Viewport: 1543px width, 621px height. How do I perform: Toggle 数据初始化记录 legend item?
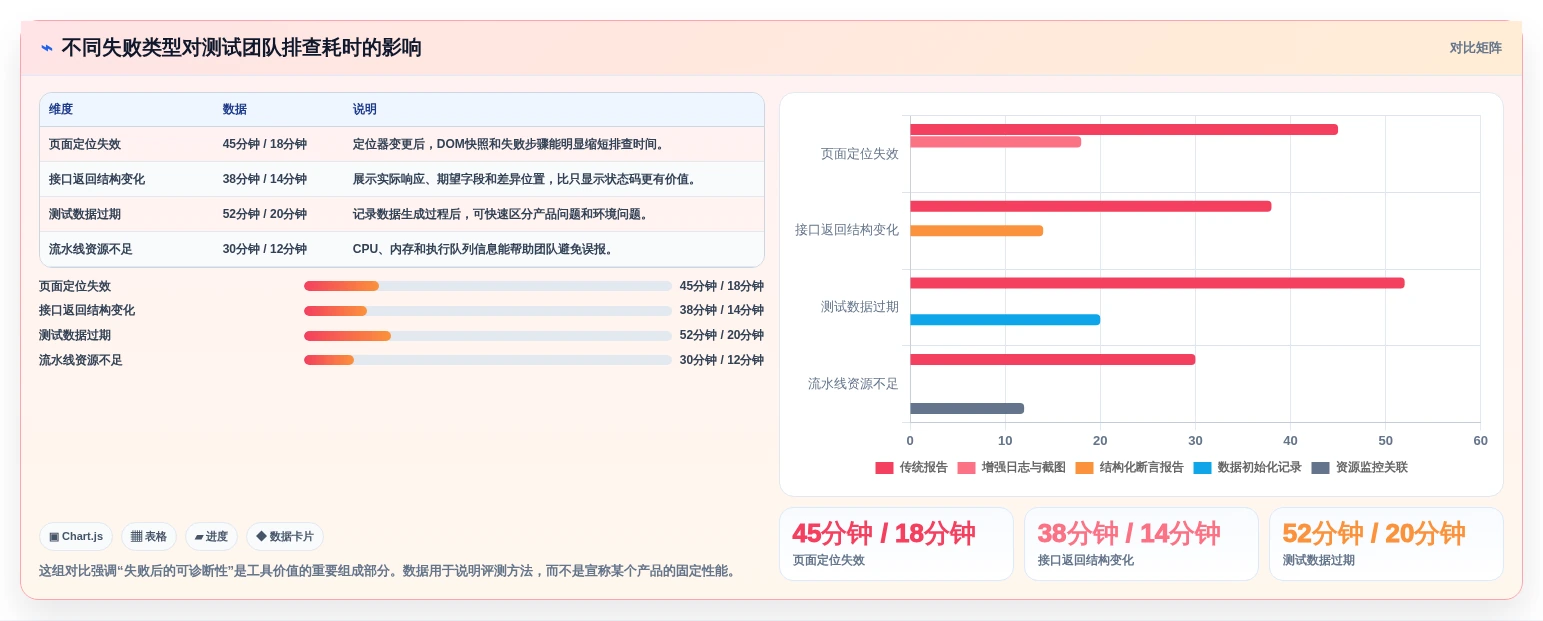[x=1247, y=467]
